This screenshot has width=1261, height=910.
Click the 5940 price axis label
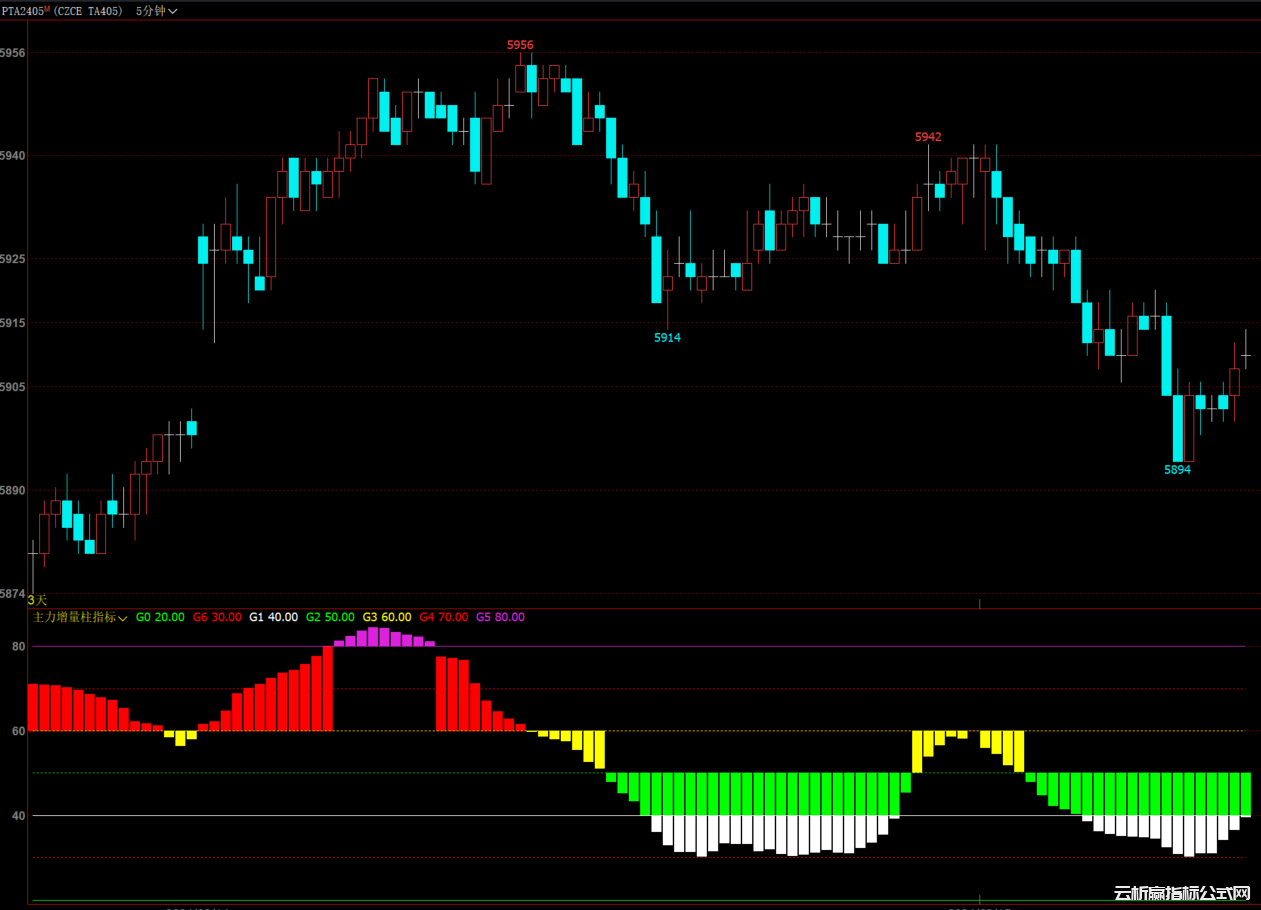click(x=13, y=156)
